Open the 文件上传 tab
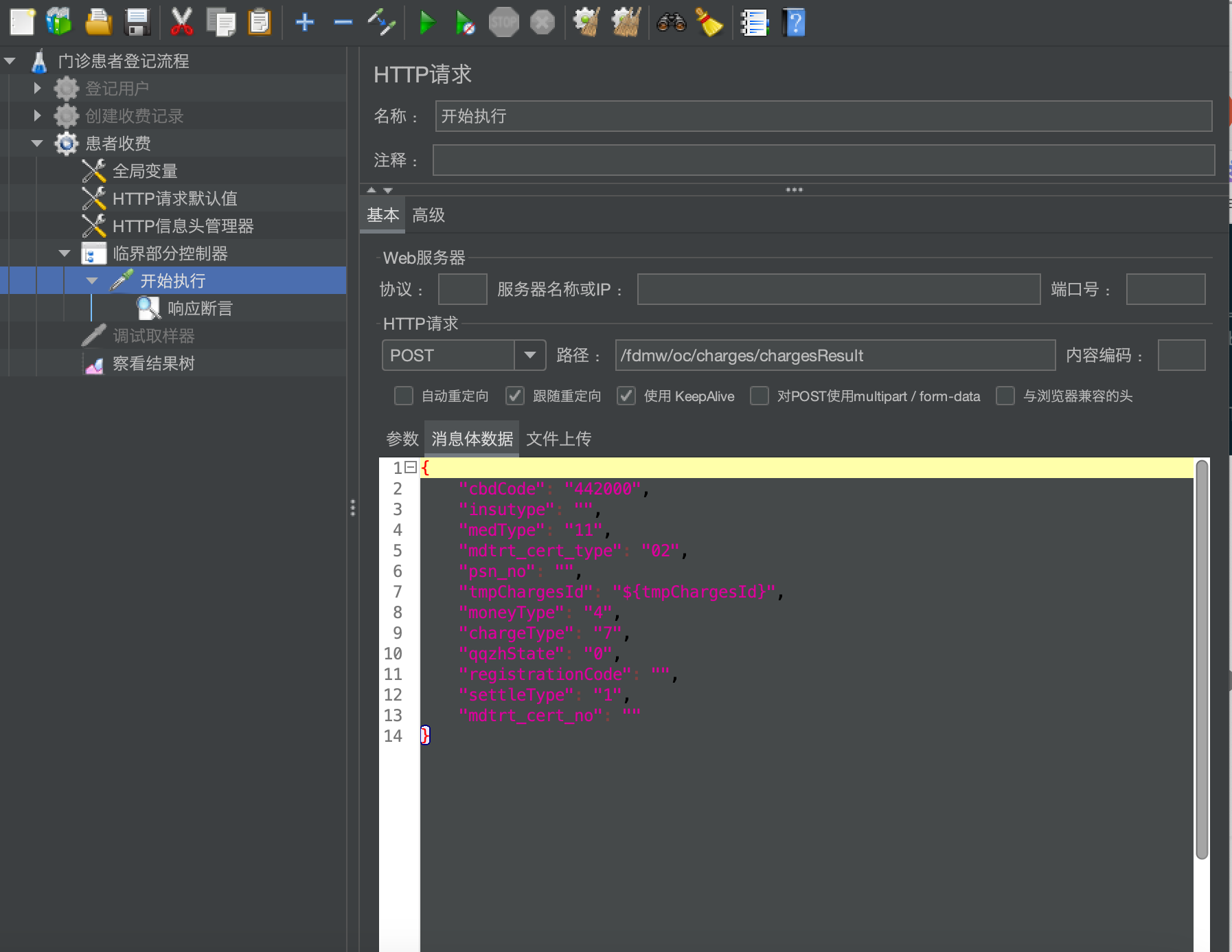Screen dimensions: 1232x952 tap(558, 439)
